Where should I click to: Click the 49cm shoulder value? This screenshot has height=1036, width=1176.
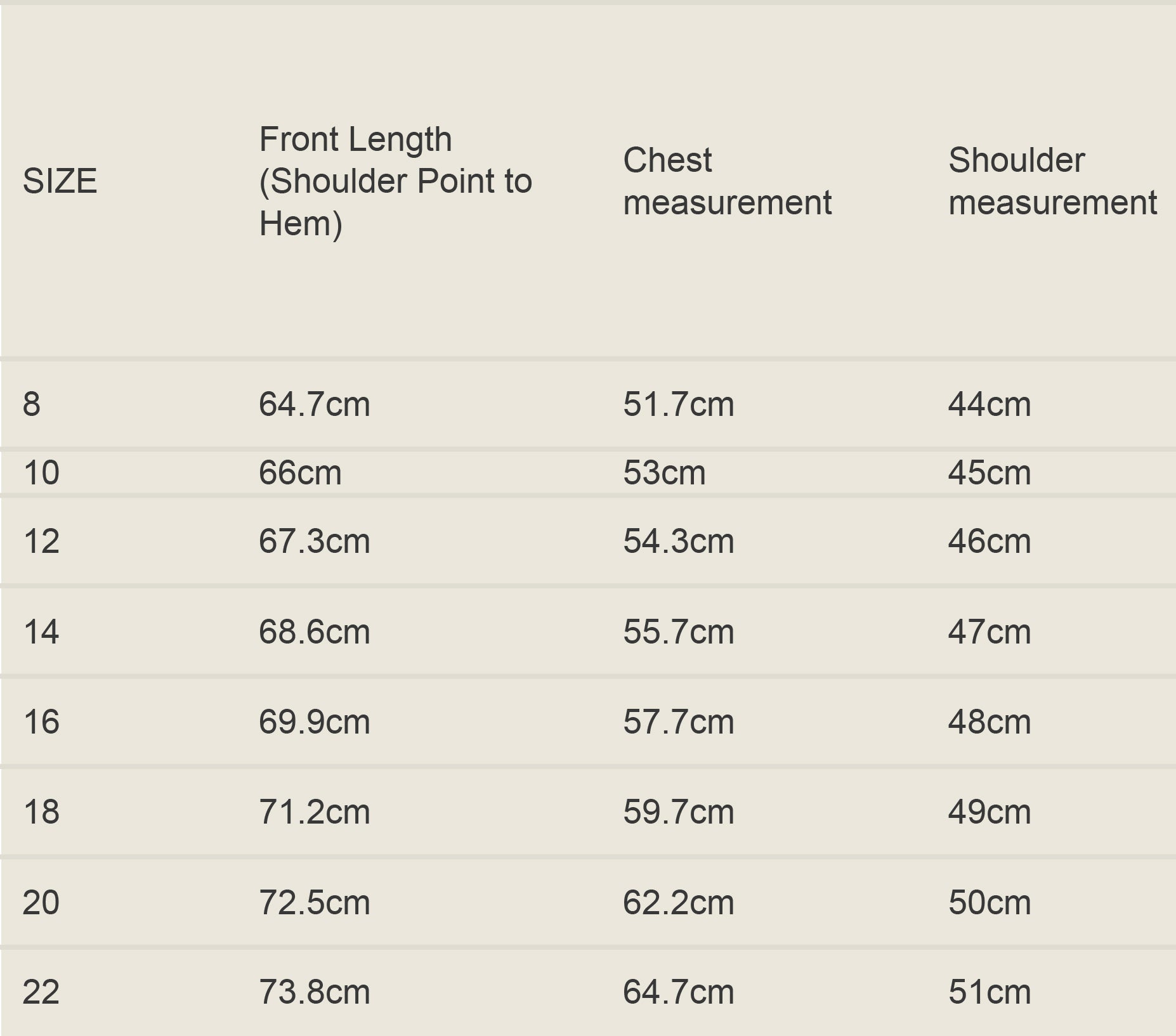(x=990, y=812)
